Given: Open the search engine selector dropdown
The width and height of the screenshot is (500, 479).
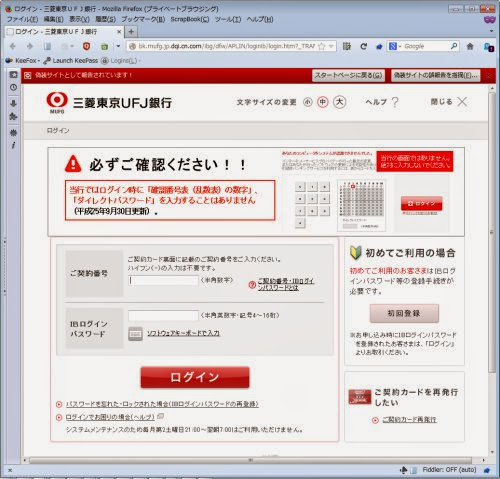Looking at the screenshot, I should coord(395,46).
